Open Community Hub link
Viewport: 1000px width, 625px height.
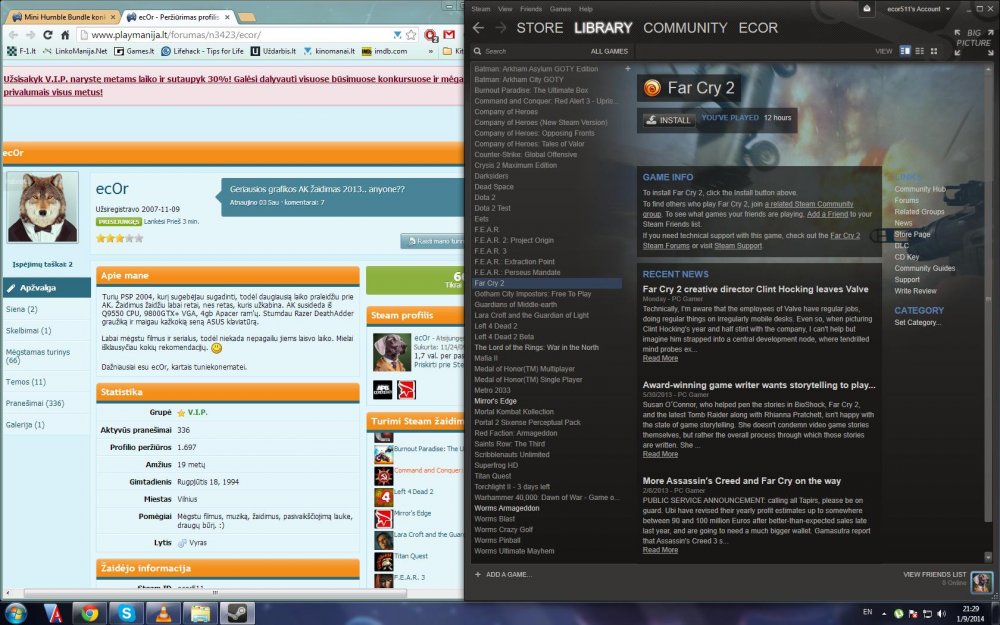pos(919,189)
